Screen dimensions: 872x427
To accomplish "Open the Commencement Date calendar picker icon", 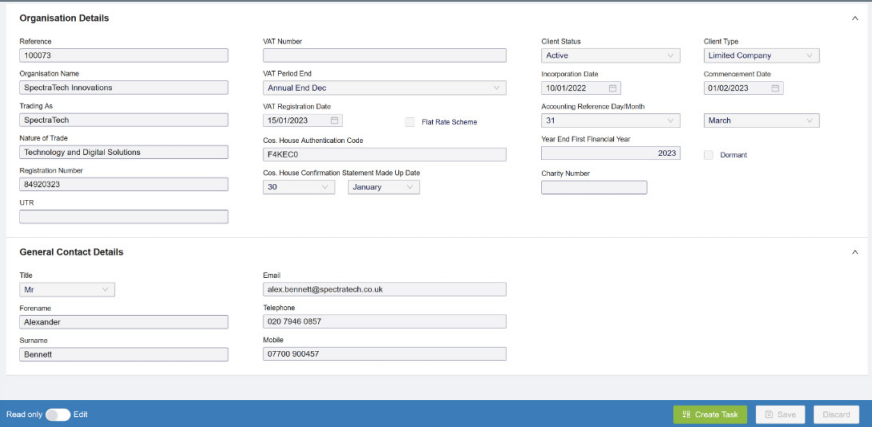I will coord(775,88).
